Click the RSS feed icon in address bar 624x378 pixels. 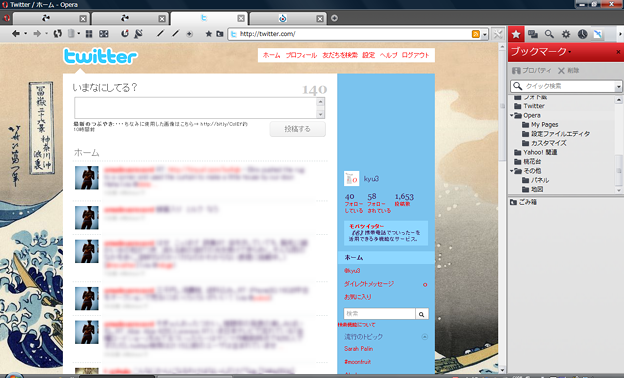coord(476,34)
